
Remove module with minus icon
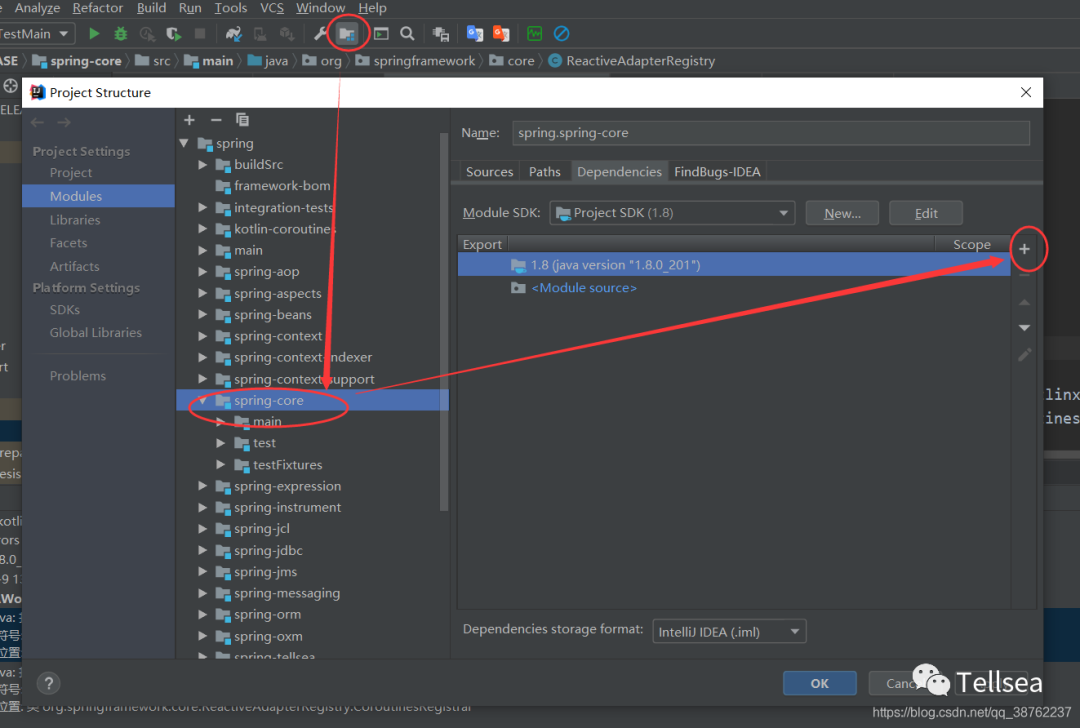click(x=216, y=120)
